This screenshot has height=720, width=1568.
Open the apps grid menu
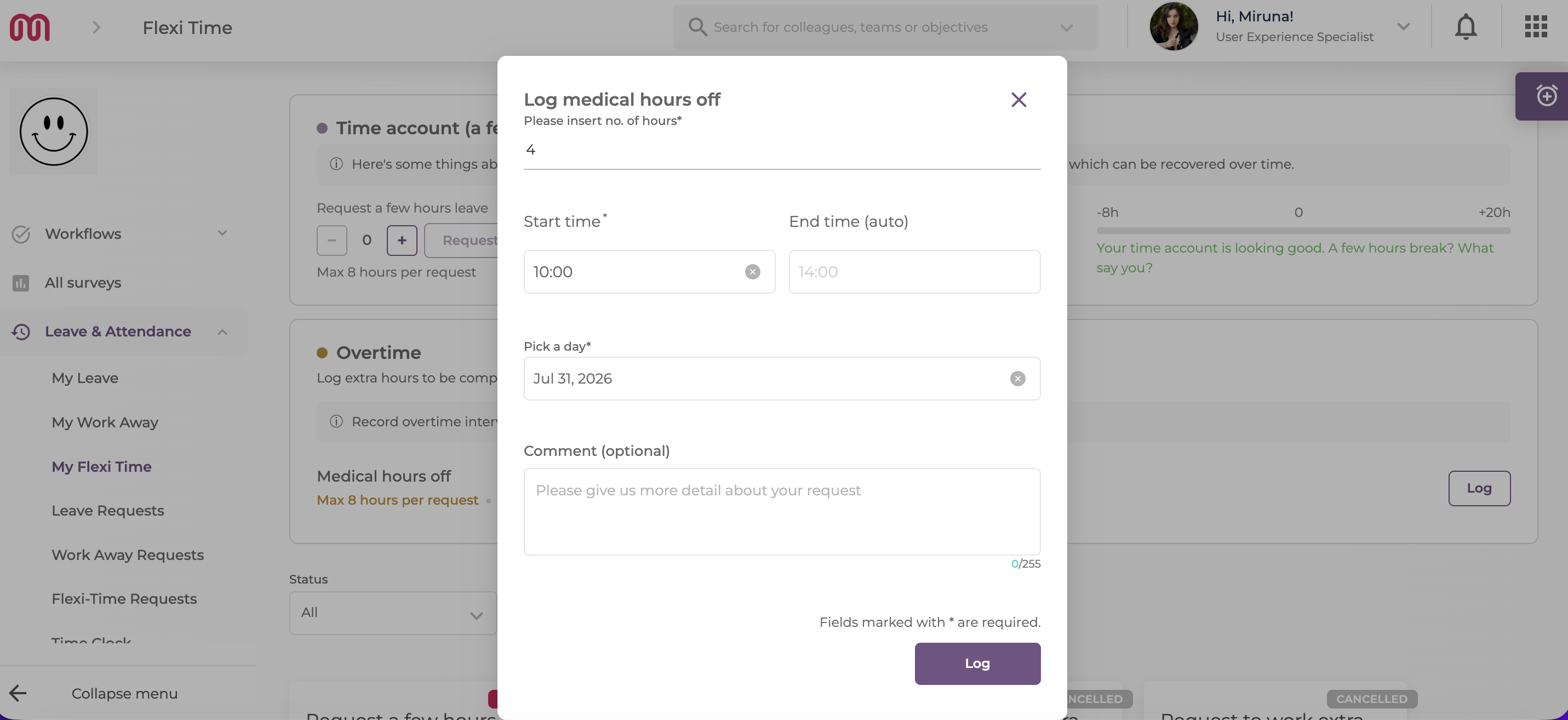pyautogui.click(x=1536, y=27)
